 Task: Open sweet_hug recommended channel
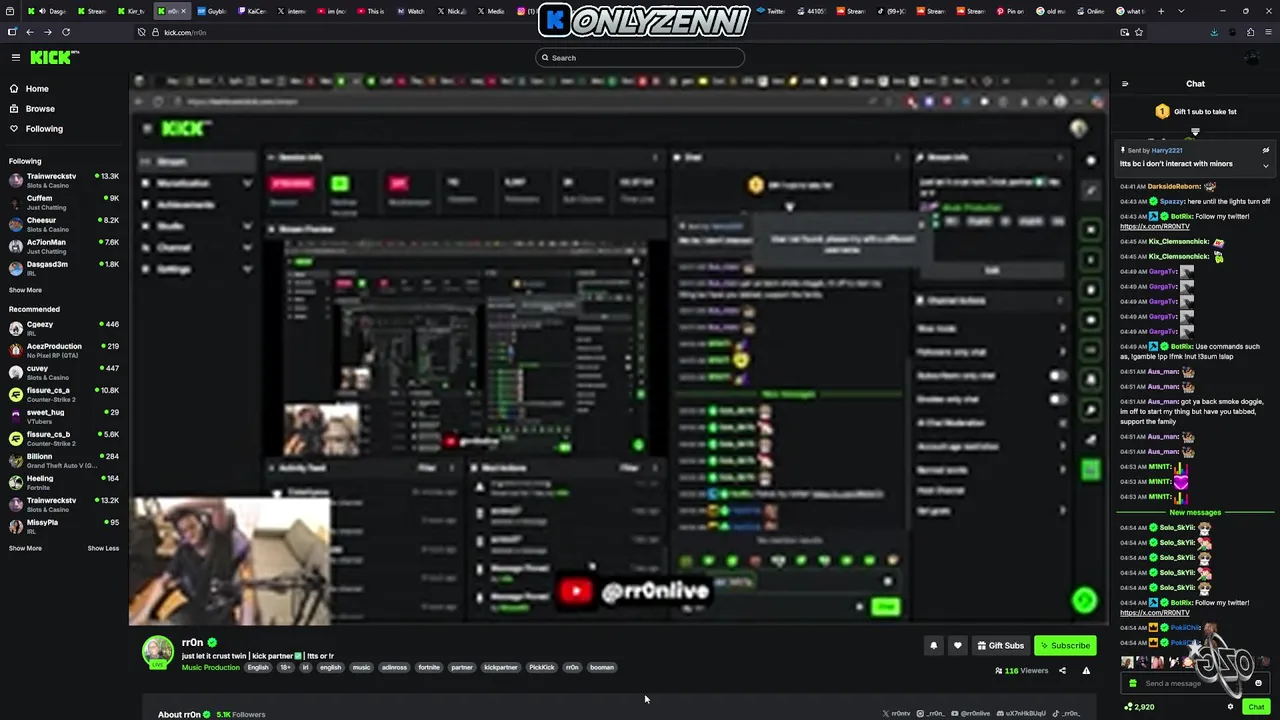[x=64, y=416]
